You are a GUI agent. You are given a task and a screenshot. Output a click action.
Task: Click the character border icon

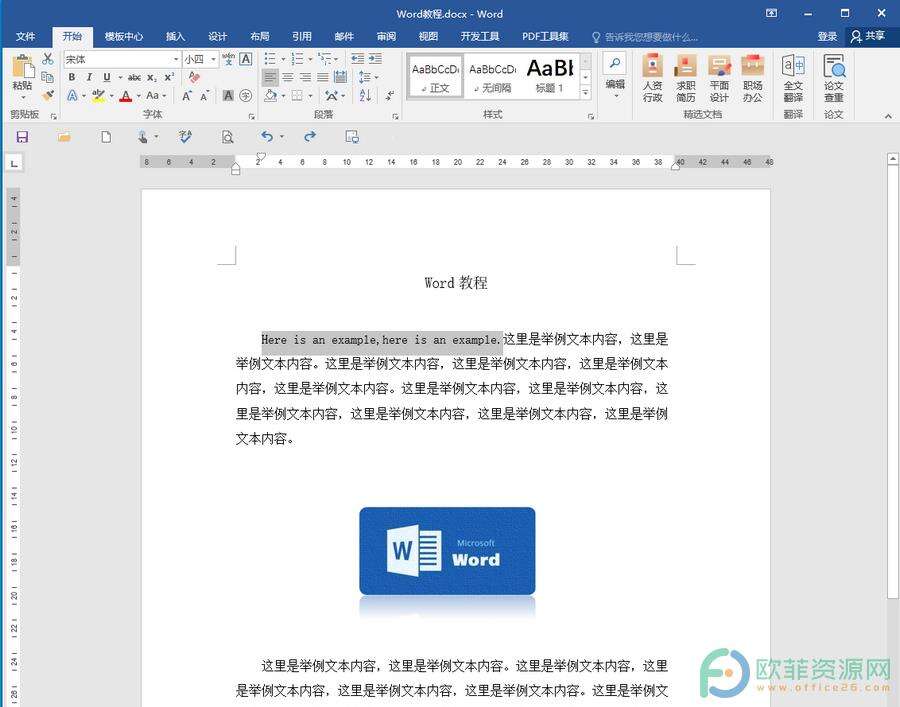point(246,59)
